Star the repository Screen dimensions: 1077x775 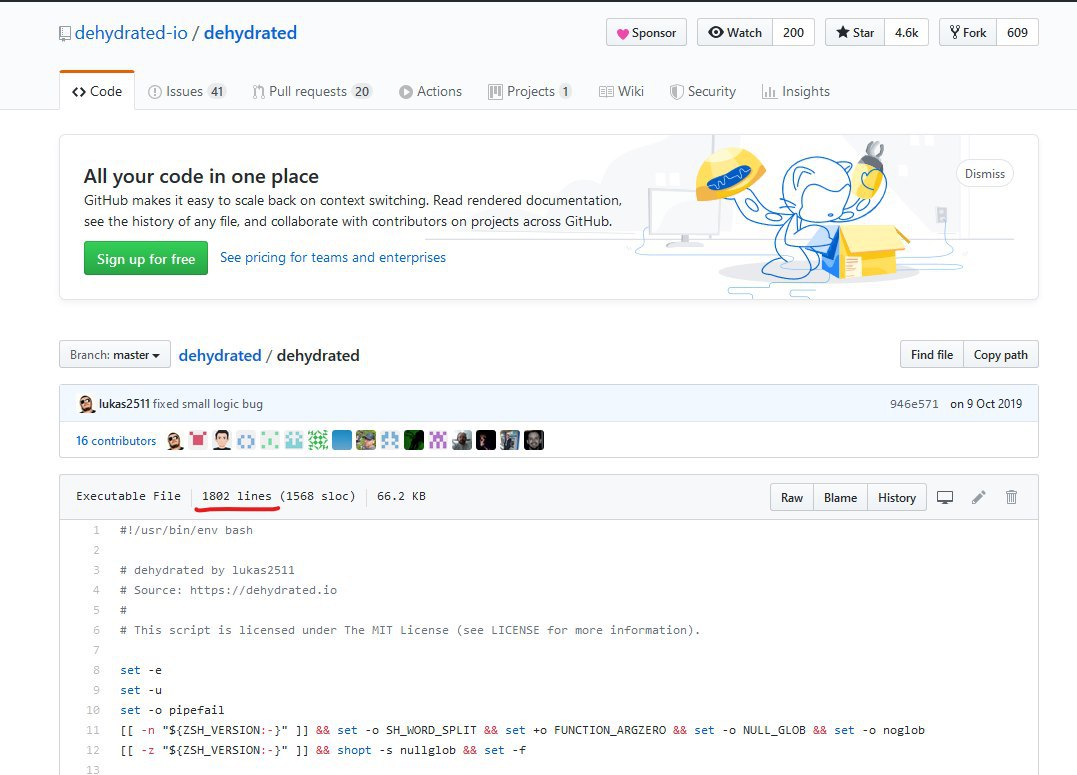(854, 32)
